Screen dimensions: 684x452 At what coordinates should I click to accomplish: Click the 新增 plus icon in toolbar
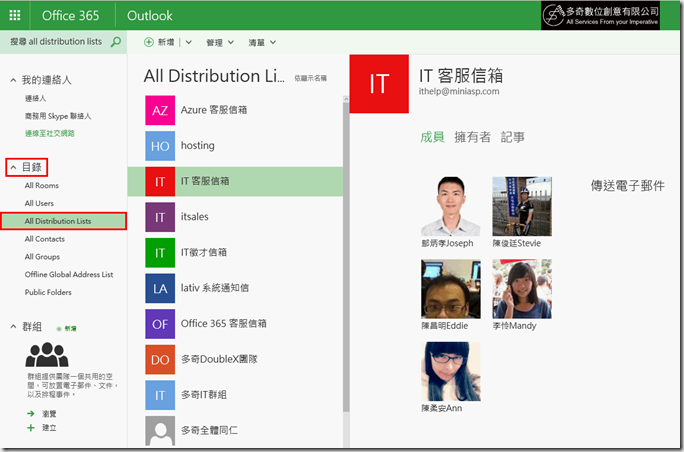[149, 43]
